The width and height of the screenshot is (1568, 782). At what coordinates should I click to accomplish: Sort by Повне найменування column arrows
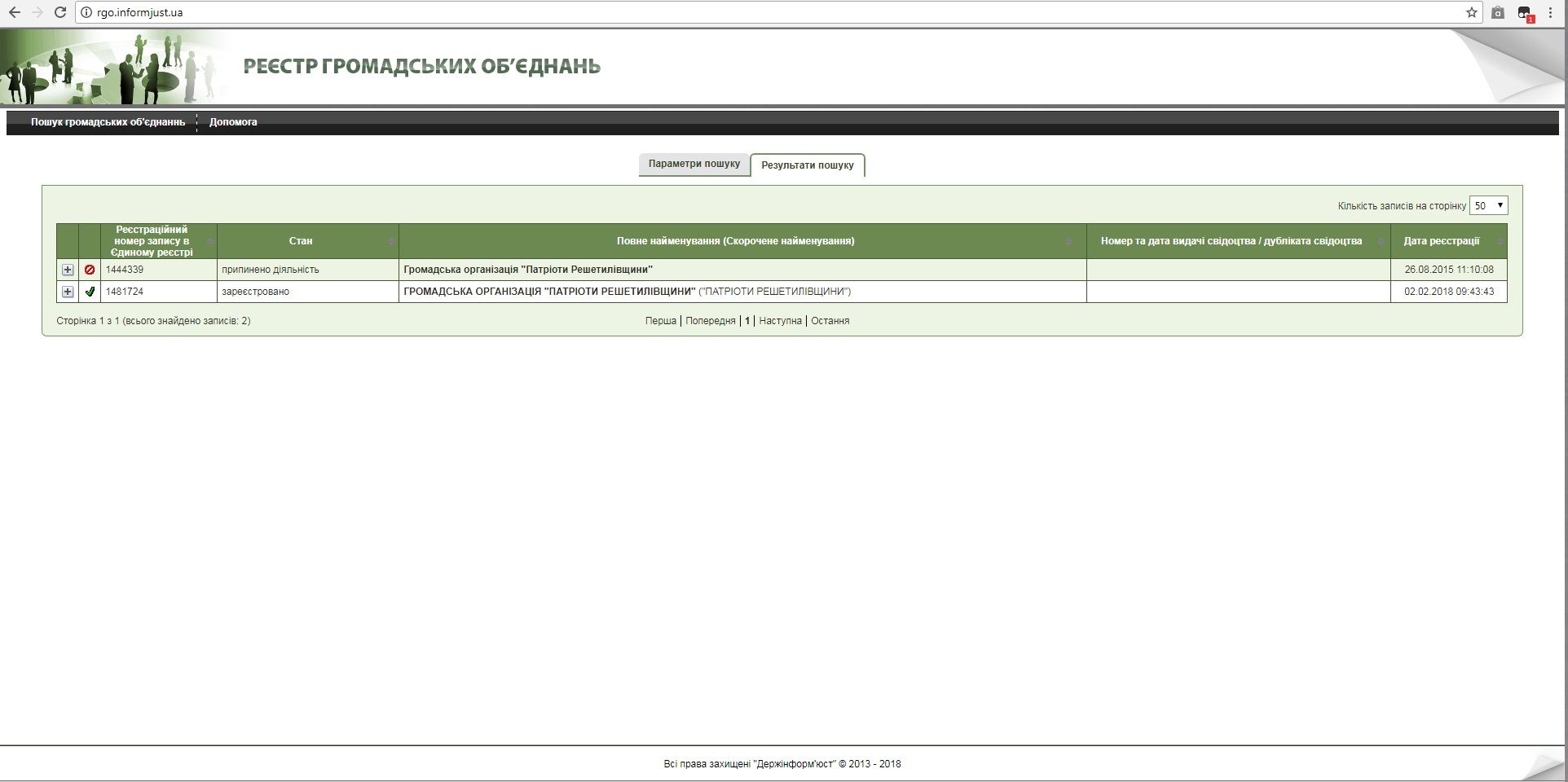click(1069, 241)
